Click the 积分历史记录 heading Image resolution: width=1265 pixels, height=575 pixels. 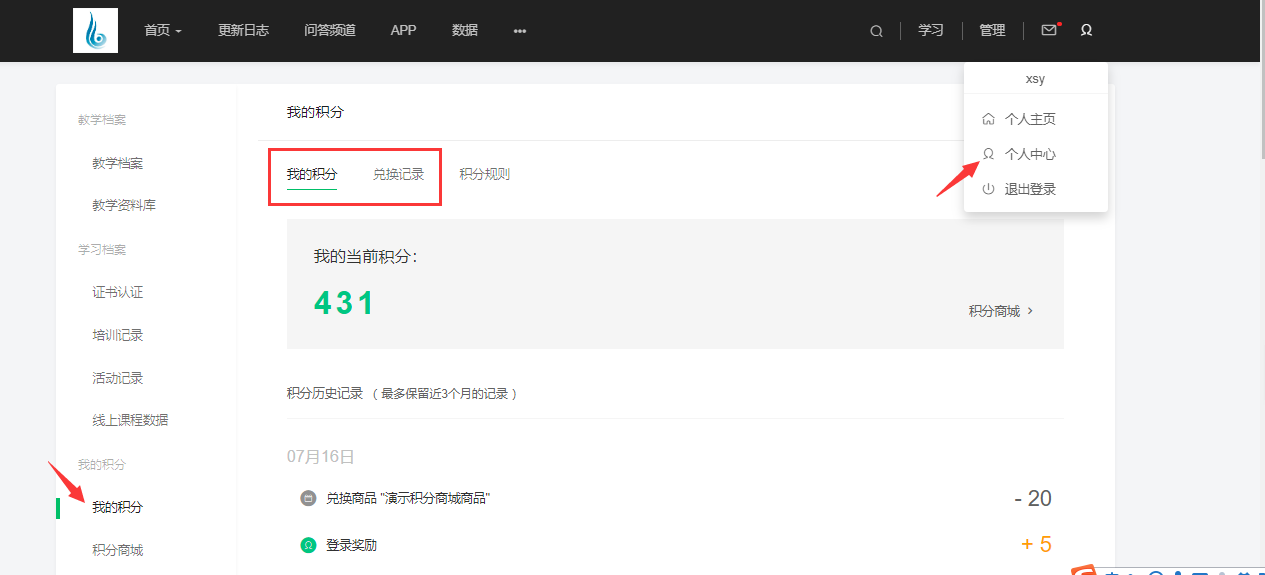pos(325,393)
